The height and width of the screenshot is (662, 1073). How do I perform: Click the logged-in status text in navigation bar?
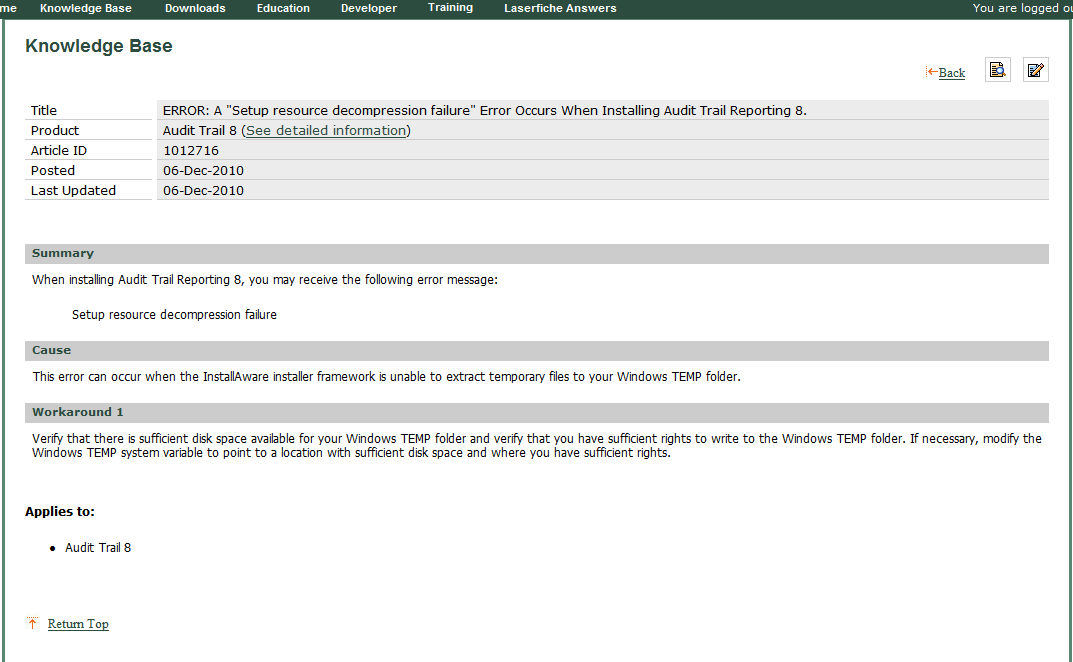1022,8
